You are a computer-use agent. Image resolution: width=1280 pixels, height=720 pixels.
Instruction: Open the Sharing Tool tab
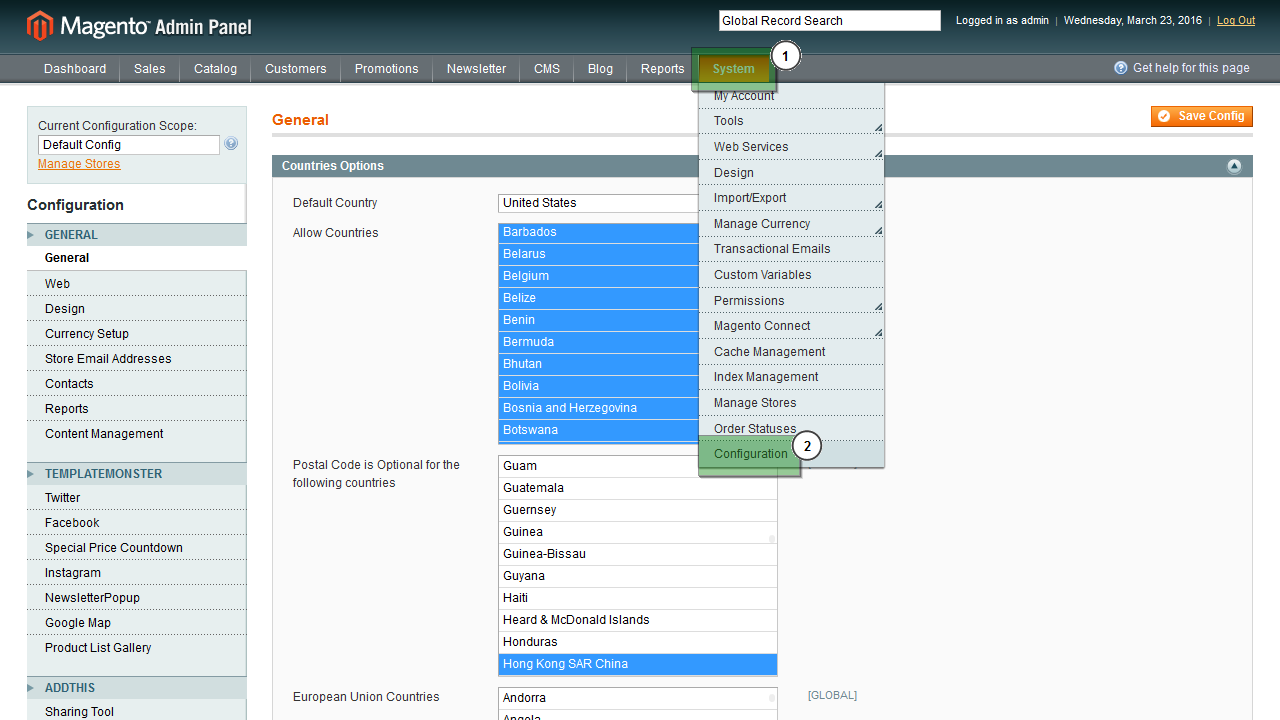pos(137,712)
